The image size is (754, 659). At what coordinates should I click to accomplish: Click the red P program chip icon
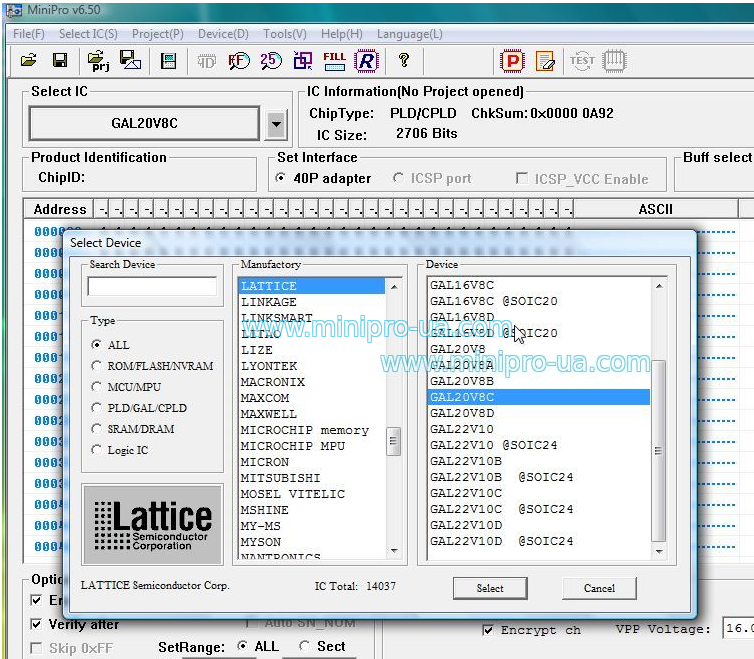point(513,61)
